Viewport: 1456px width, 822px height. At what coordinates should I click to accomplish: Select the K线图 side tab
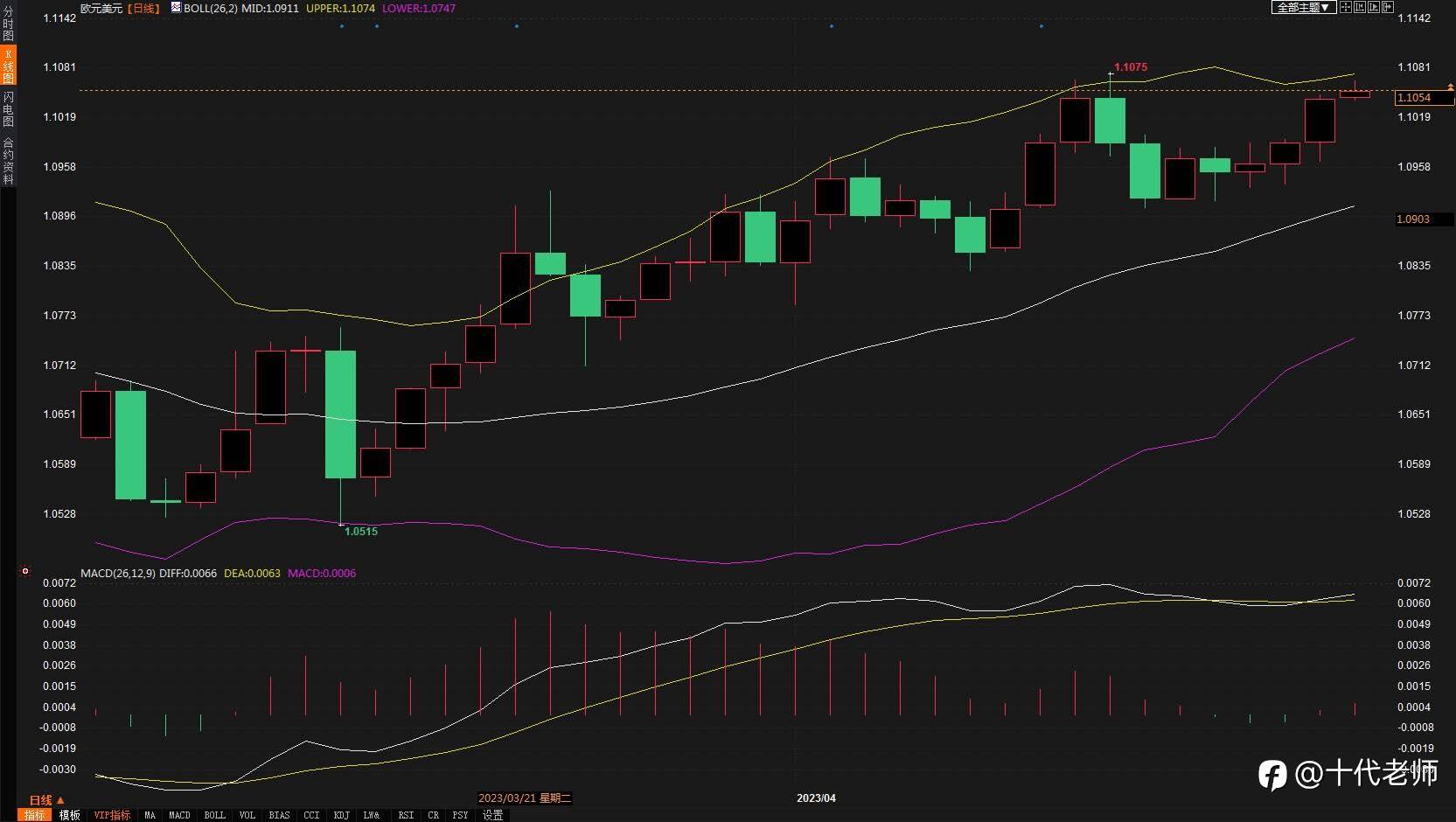[8, 66]
